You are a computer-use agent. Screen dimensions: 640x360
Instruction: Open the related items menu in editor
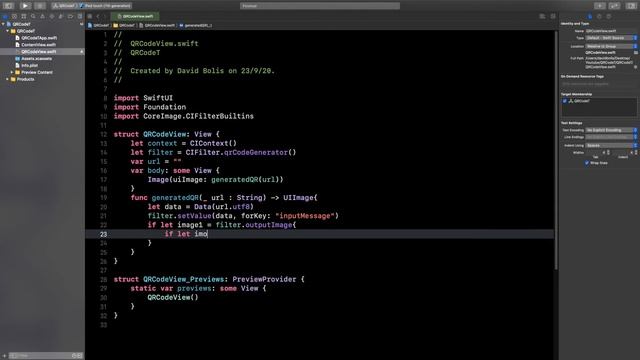point(90,16)
